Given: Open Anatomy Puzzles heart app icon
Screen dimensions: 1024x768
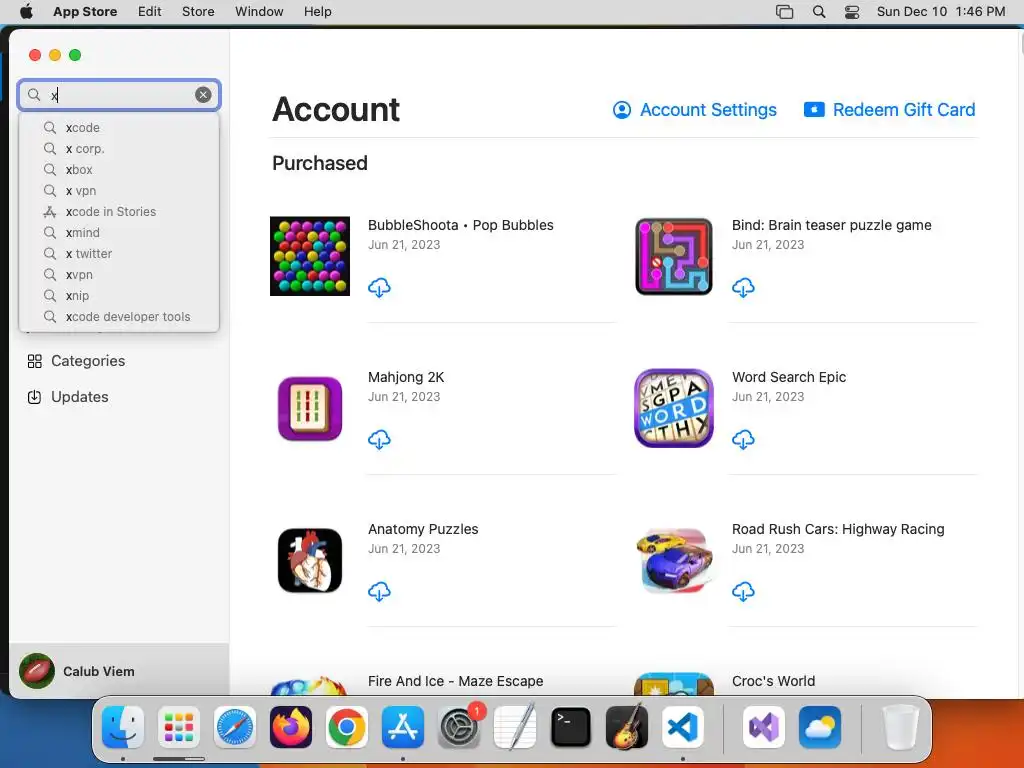Looking at the screenshot, I should [310, 560].
